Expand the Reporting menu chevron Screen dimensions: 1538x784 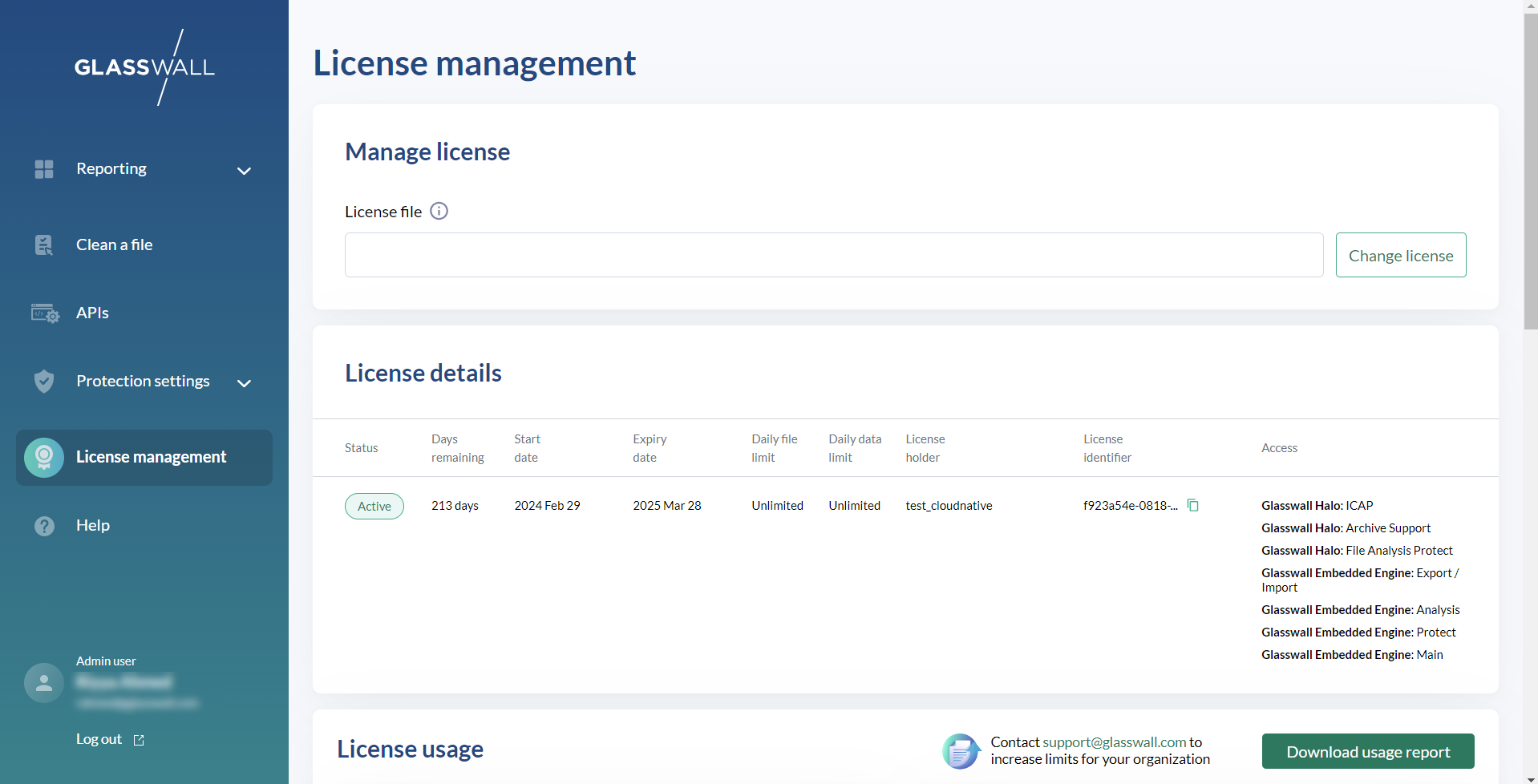(244, 171)
